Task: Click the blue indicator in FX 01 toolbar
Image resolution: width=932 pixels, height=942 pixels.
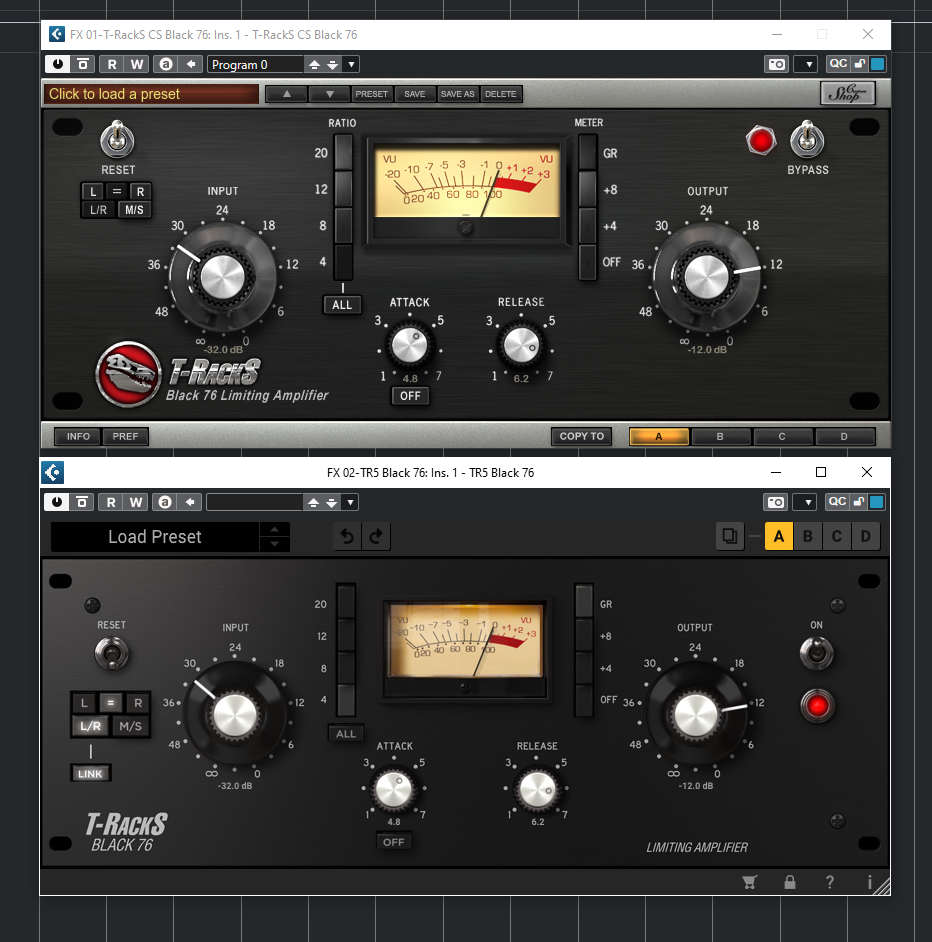Action: (877, 64)
